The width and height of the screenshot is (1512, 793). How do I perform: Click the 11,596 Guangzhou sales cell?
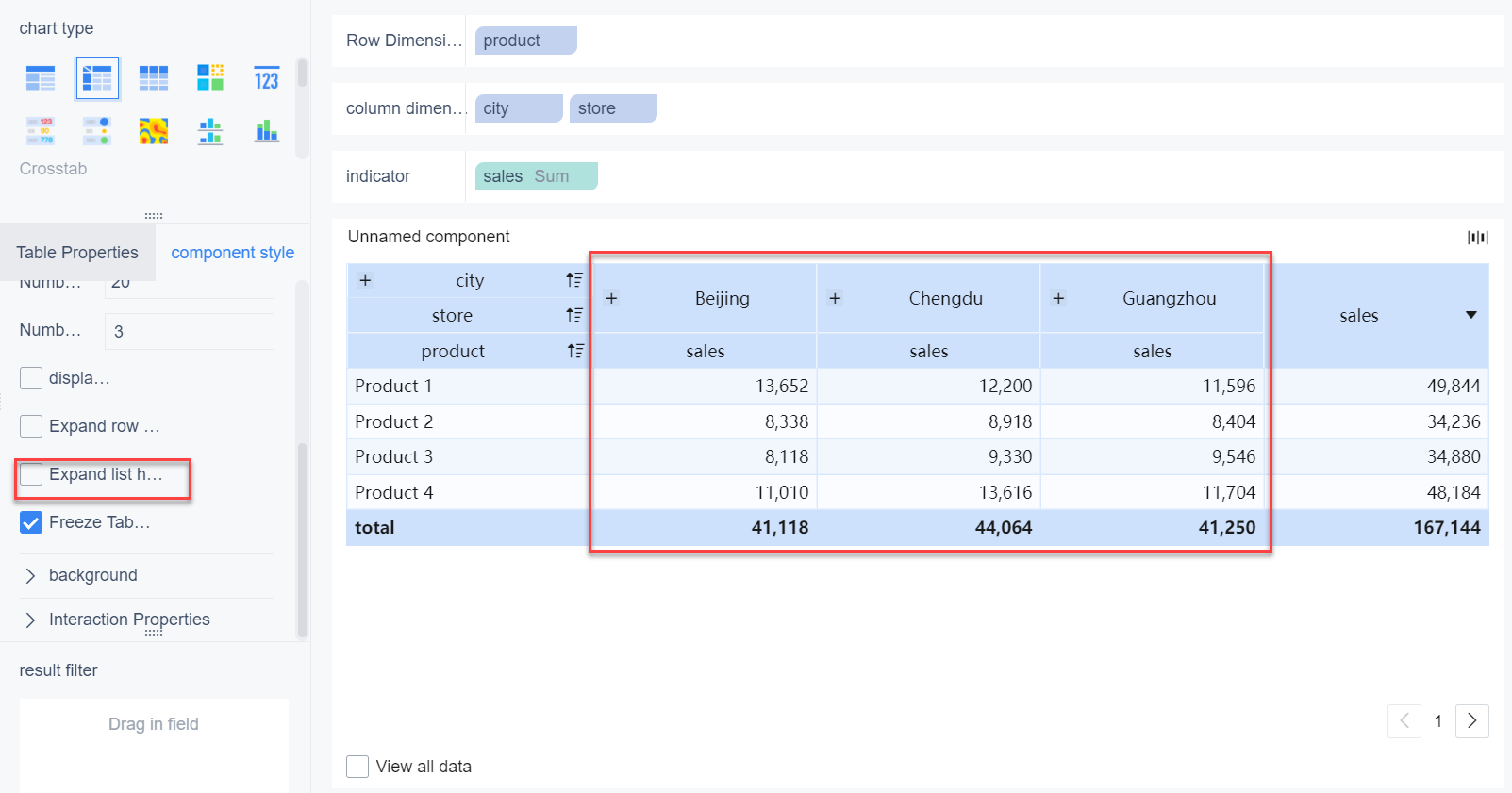[1152, 386]
